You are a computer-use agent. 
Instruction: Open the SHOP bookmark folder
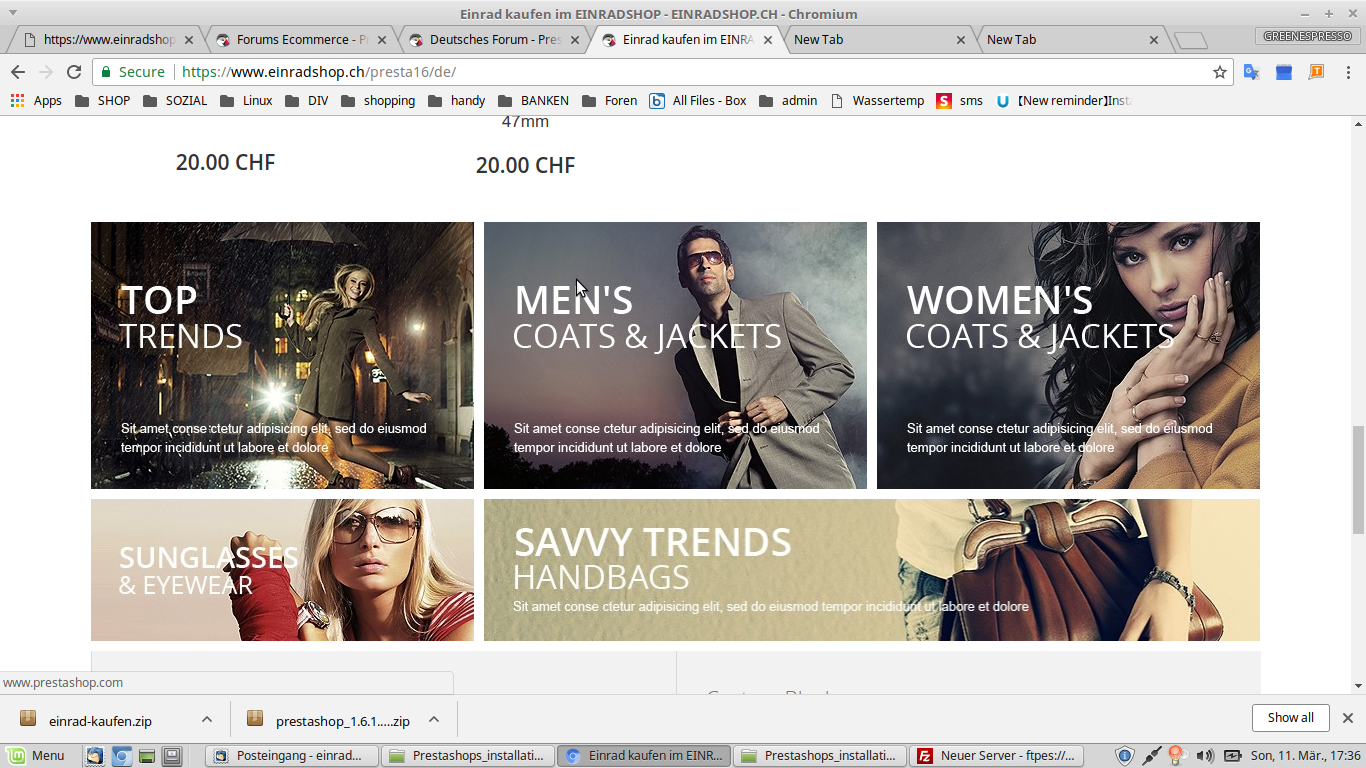pyautogui.click(x=102, y=100)
